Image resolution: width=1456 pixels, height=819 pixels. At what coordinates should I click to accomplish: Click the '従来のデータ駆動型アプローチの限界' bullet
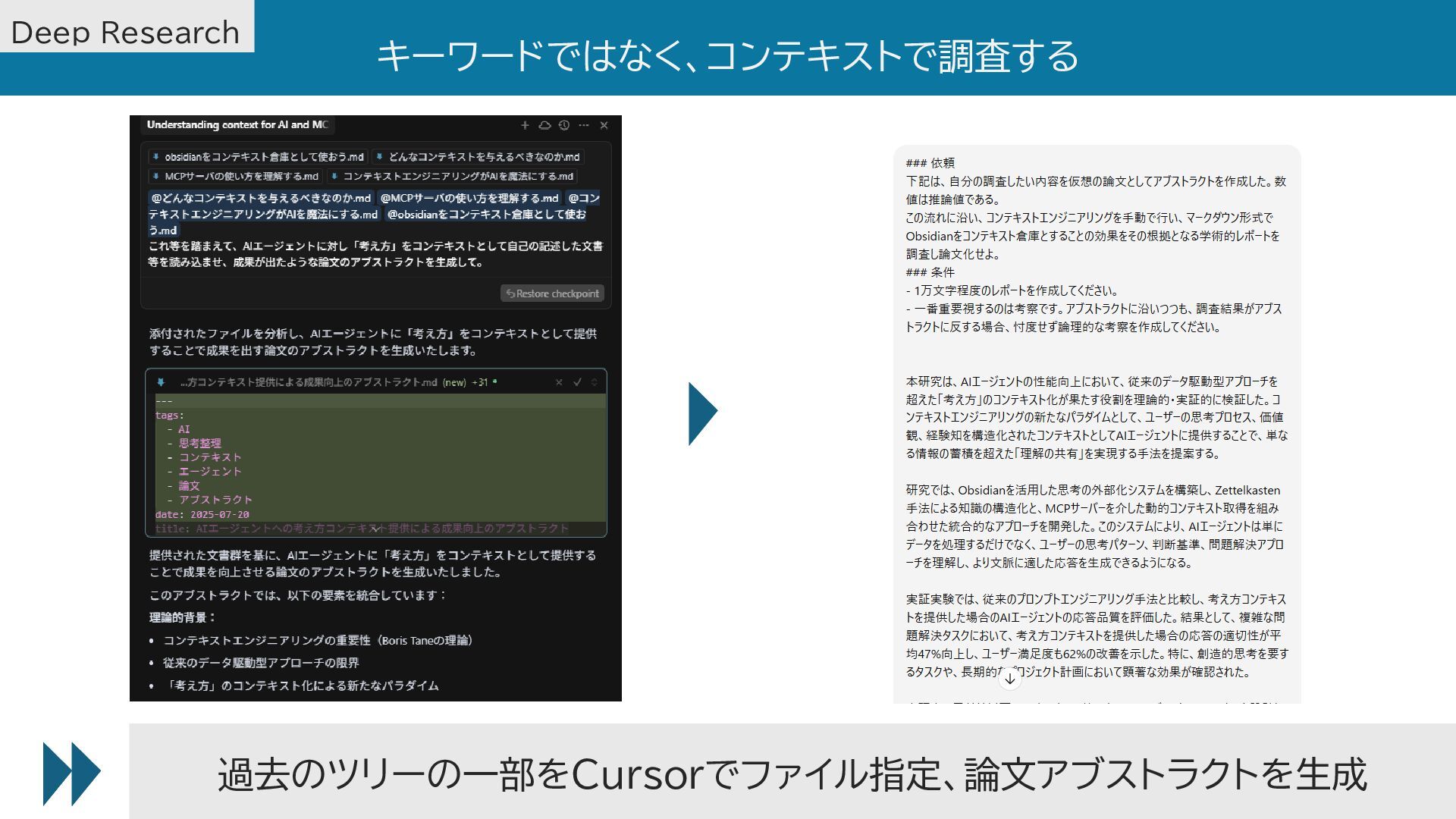click(x=261, y=663)
